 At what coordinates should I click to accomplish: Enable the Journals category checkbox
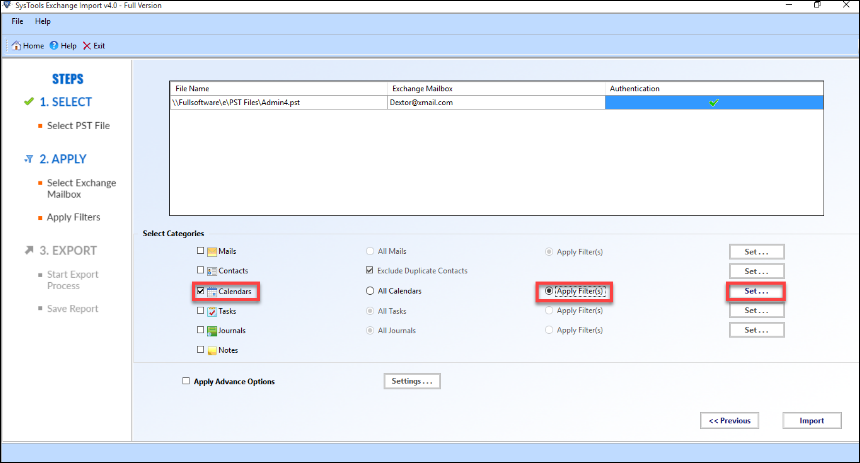point(200,330)
